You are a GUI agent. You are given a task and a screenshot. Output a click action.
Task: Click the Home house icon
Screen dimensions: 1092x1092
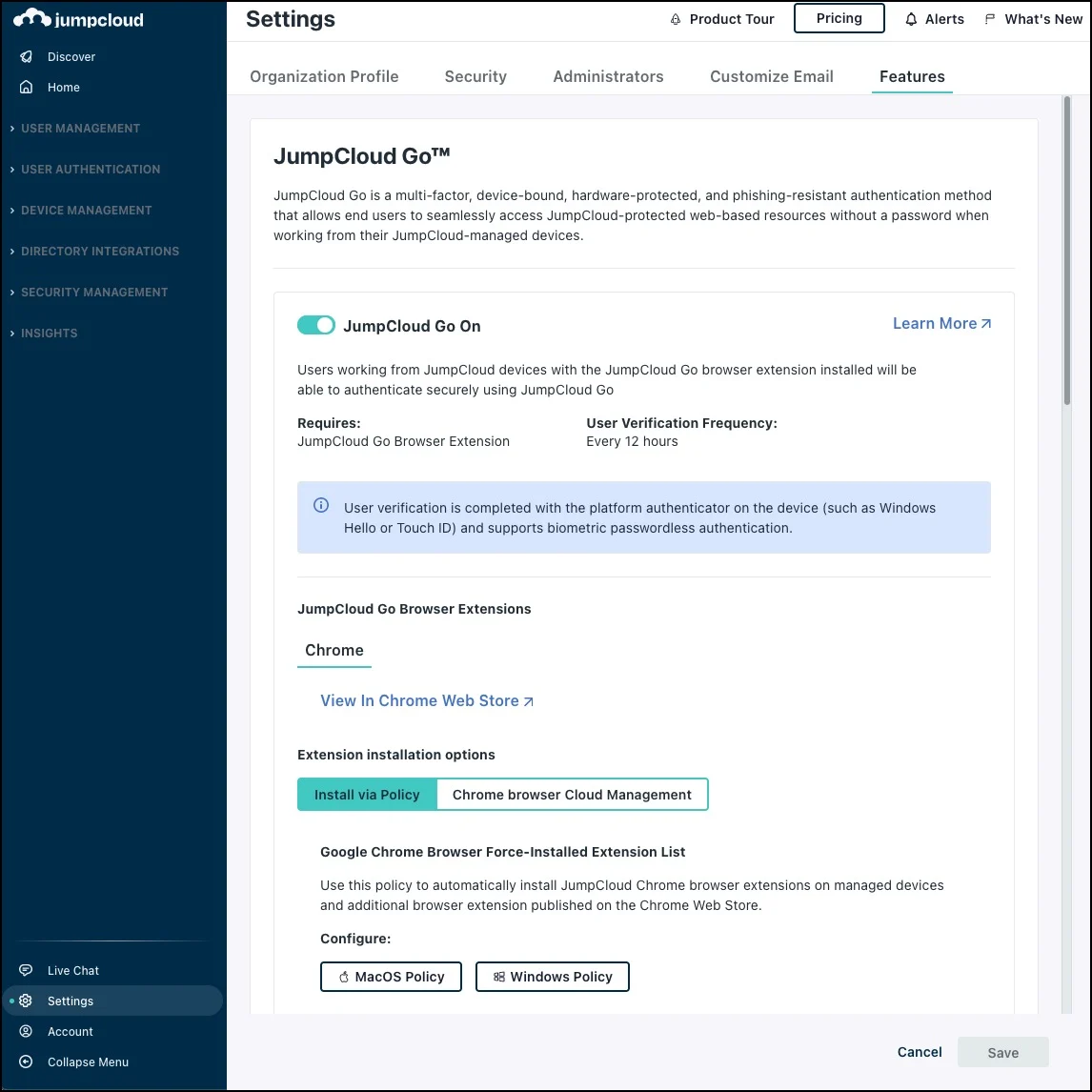27,88
